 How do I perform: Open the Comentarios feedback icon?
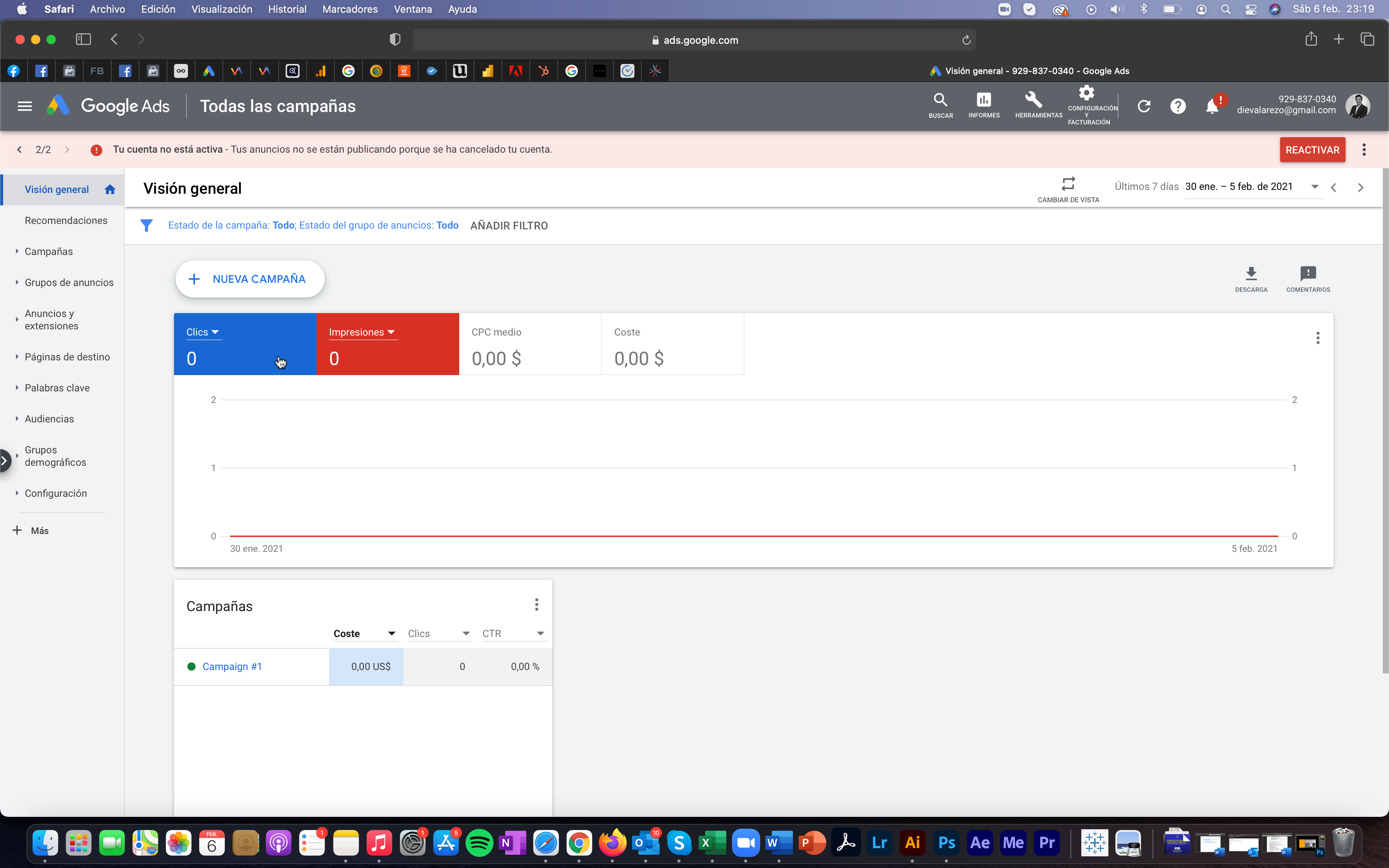click(x=1308, y=279)
